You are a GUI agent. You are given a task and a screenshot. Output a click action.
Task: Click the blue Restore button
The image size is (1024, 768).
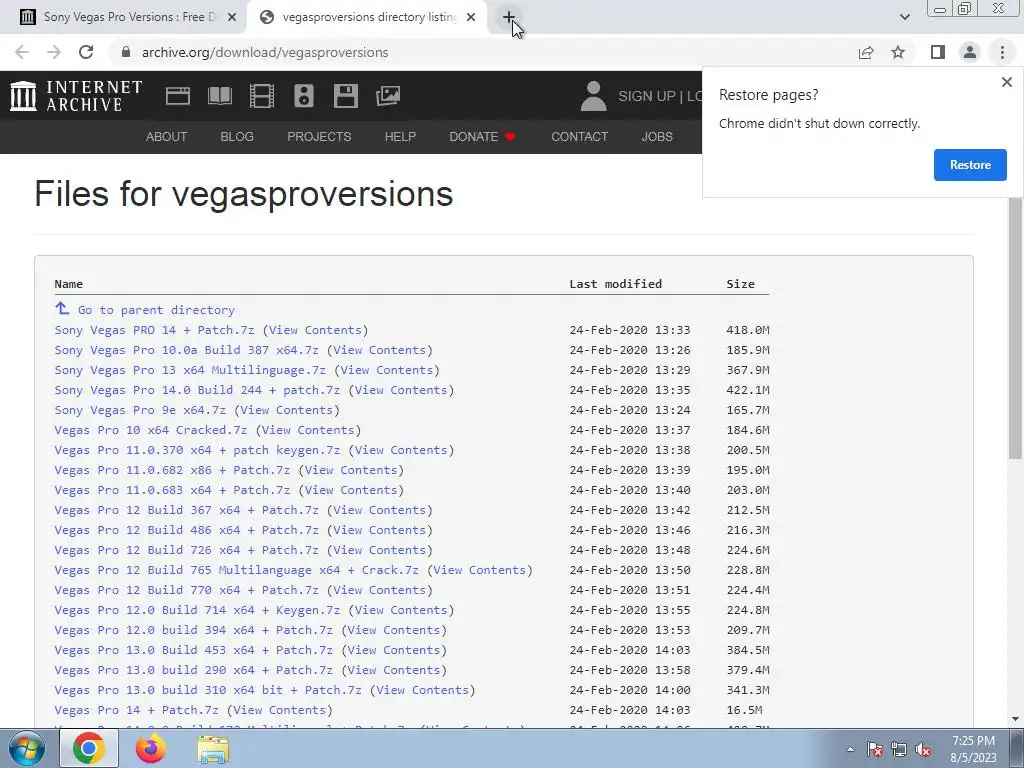tap(970, 165)
